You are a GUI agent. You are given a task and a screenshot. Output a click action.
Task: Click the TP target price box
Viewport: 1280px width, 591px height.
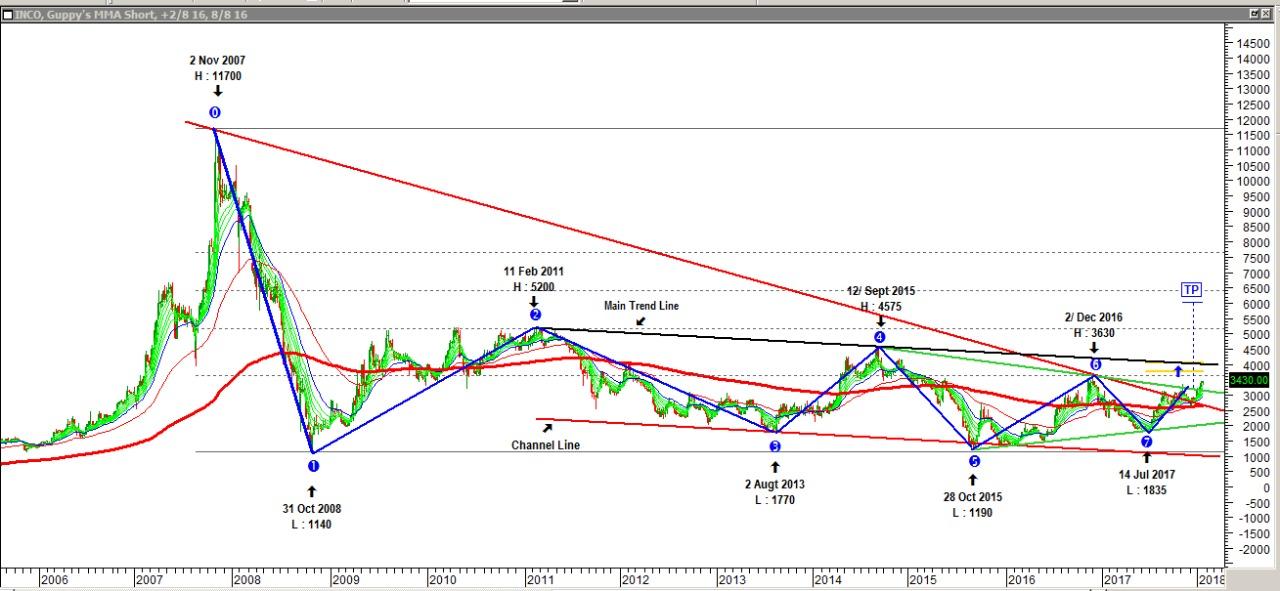coord(1191,290)
